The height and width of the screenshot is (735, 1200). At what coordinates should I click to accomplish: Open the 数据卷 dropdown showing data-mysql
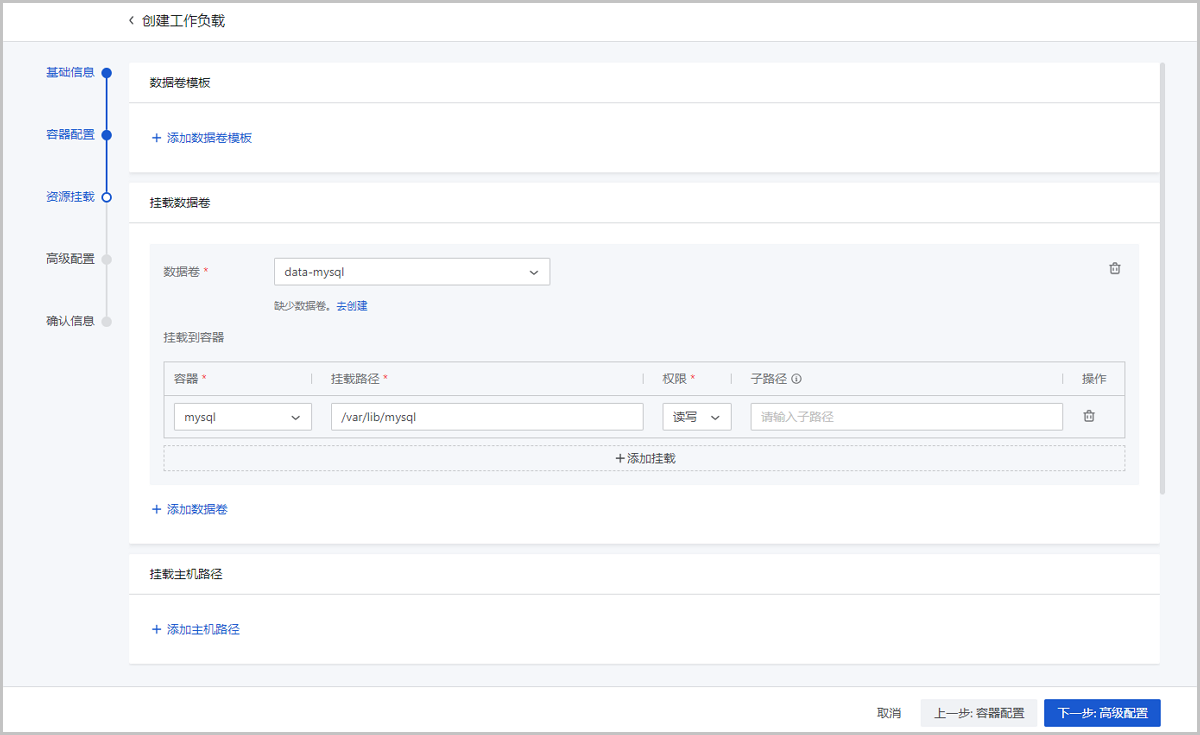click(x=412, y=271)
